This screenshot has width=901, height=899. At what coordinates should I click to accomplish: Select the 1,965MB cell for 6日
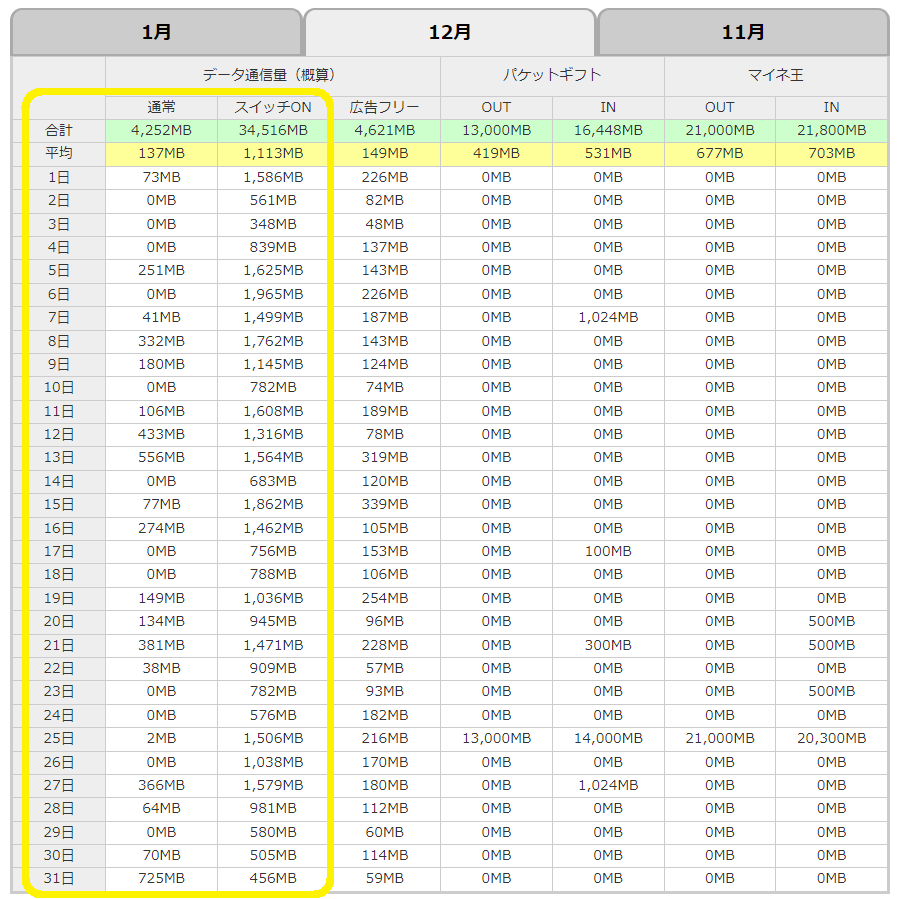[x=273, y=294]
